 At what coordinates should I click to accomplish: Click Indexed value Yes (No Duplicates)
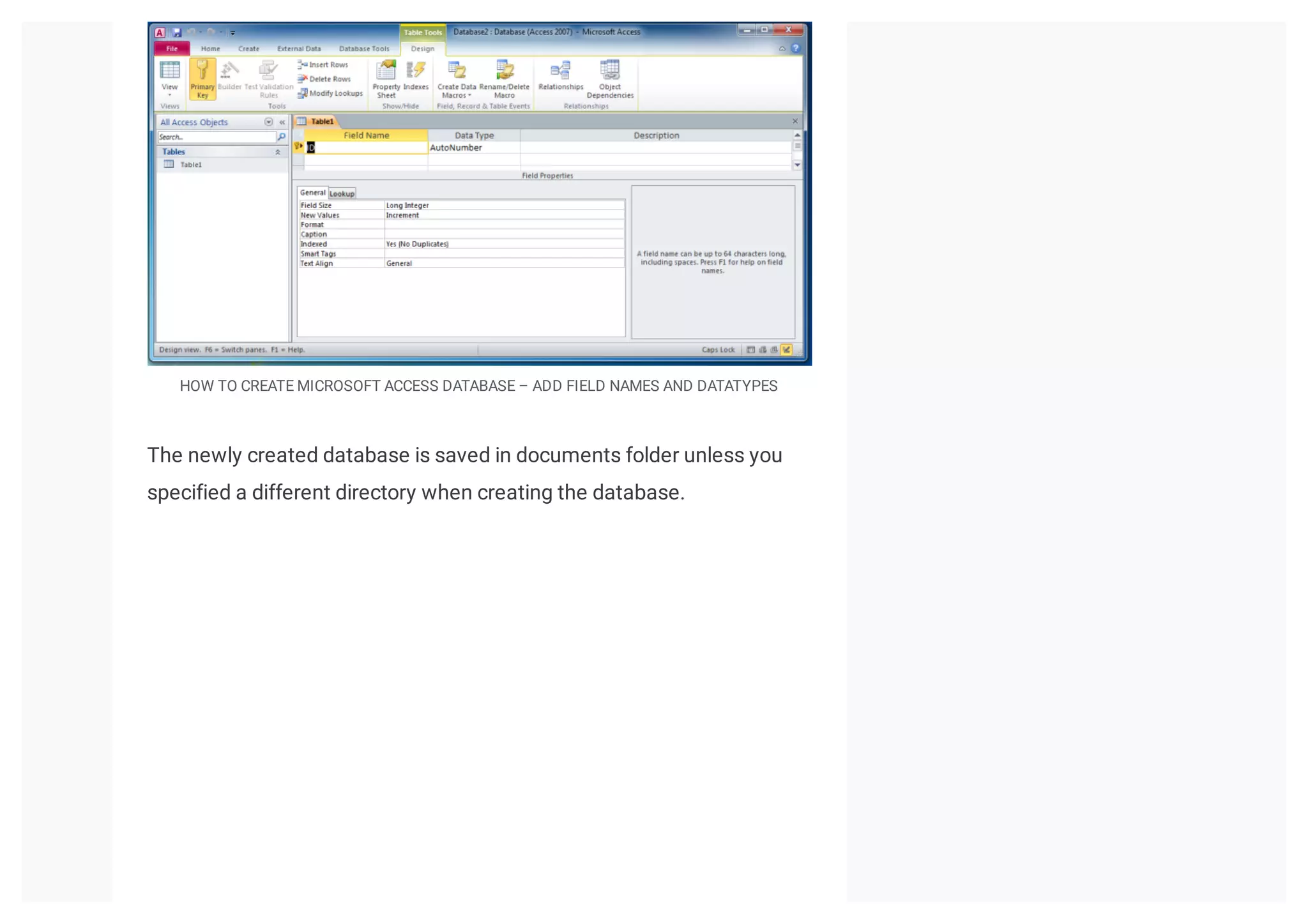(x=505, y=244)
